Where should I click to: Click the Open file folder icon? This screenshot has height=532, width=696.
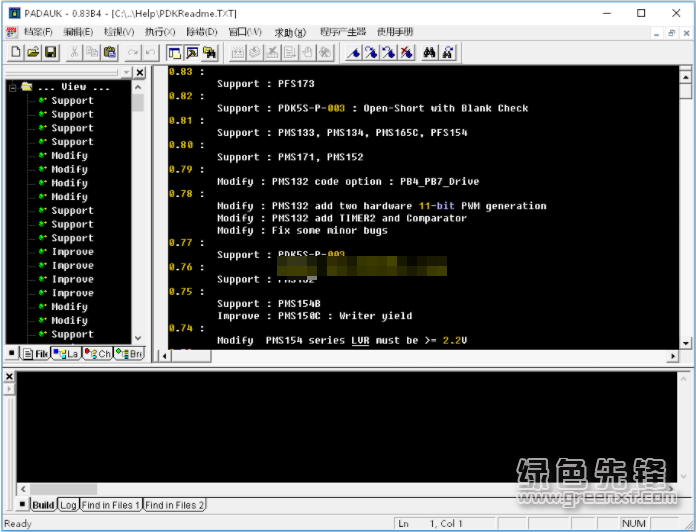point(33,52)
